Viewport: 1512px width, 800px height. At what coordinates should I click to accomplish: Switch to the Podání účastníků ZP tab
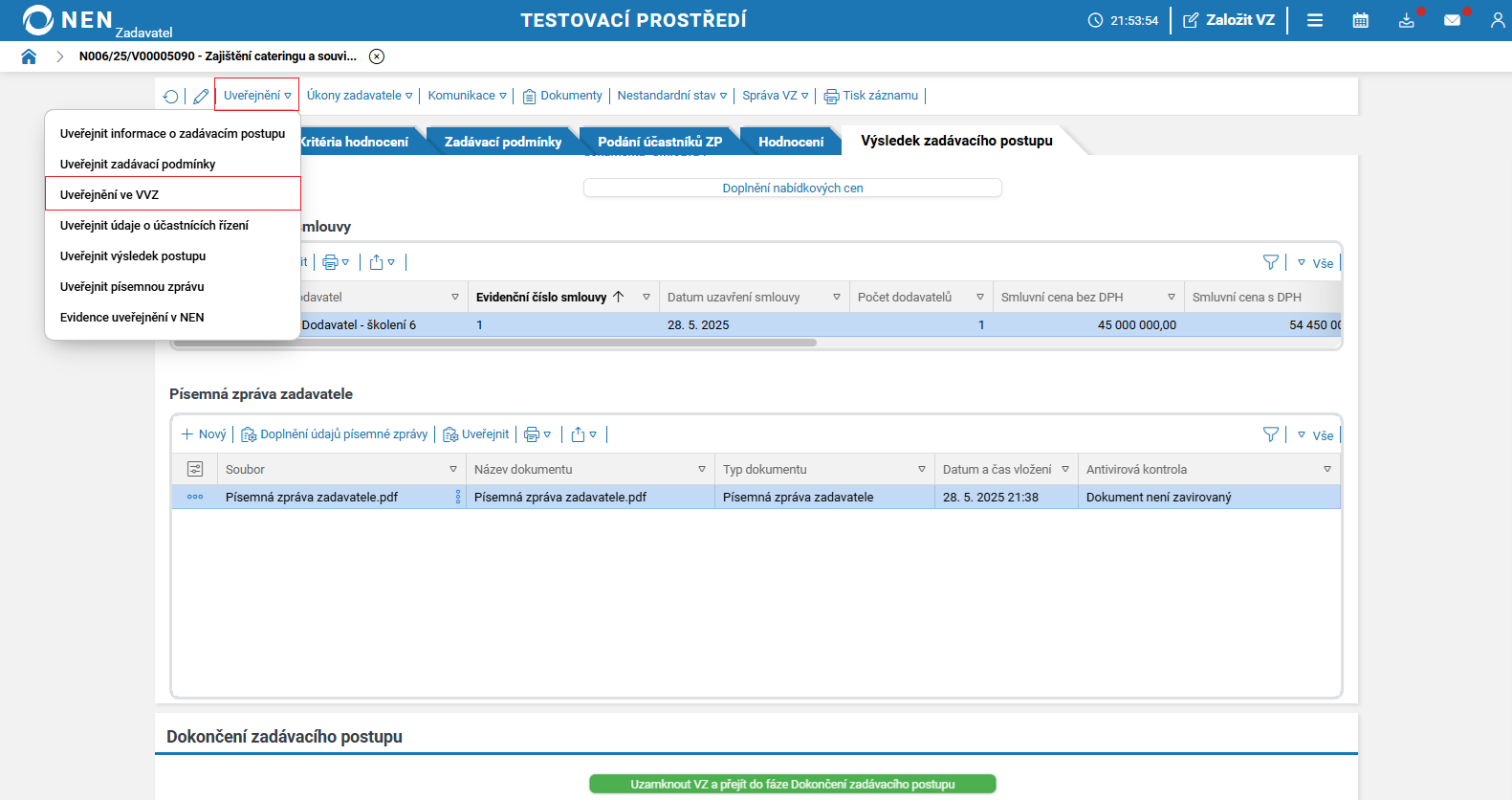tap(660, 142)
